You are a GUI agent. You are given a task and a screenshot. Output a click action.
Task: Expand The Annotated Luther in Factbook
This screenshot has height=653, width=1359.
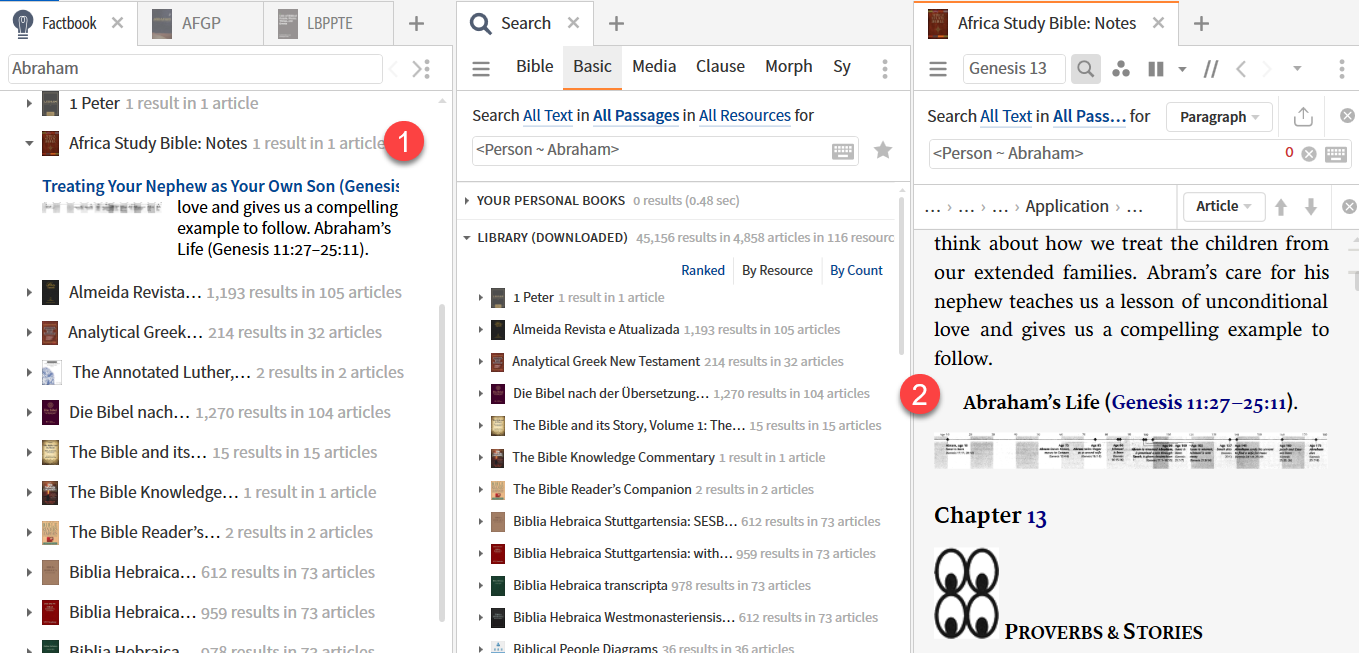pos(29,372)
